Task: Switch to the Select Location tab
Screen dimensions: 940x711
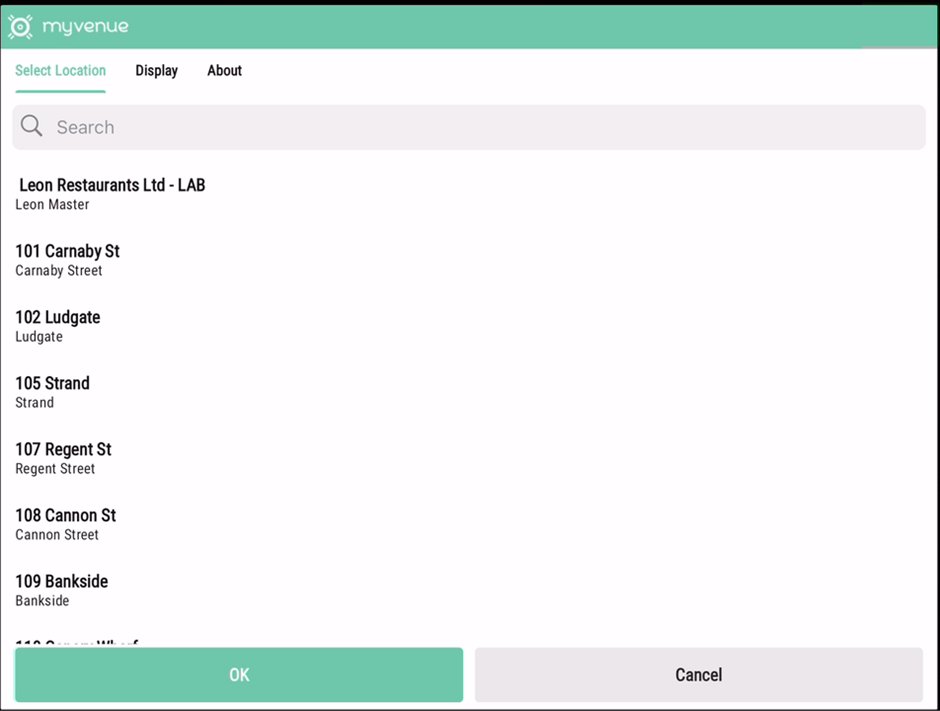Action: click(60, 71)
